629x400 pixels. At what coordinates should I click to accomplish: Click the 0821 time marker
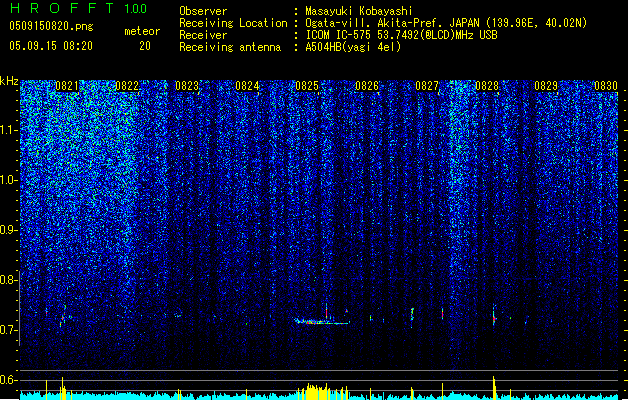click(x=67, y=86)
